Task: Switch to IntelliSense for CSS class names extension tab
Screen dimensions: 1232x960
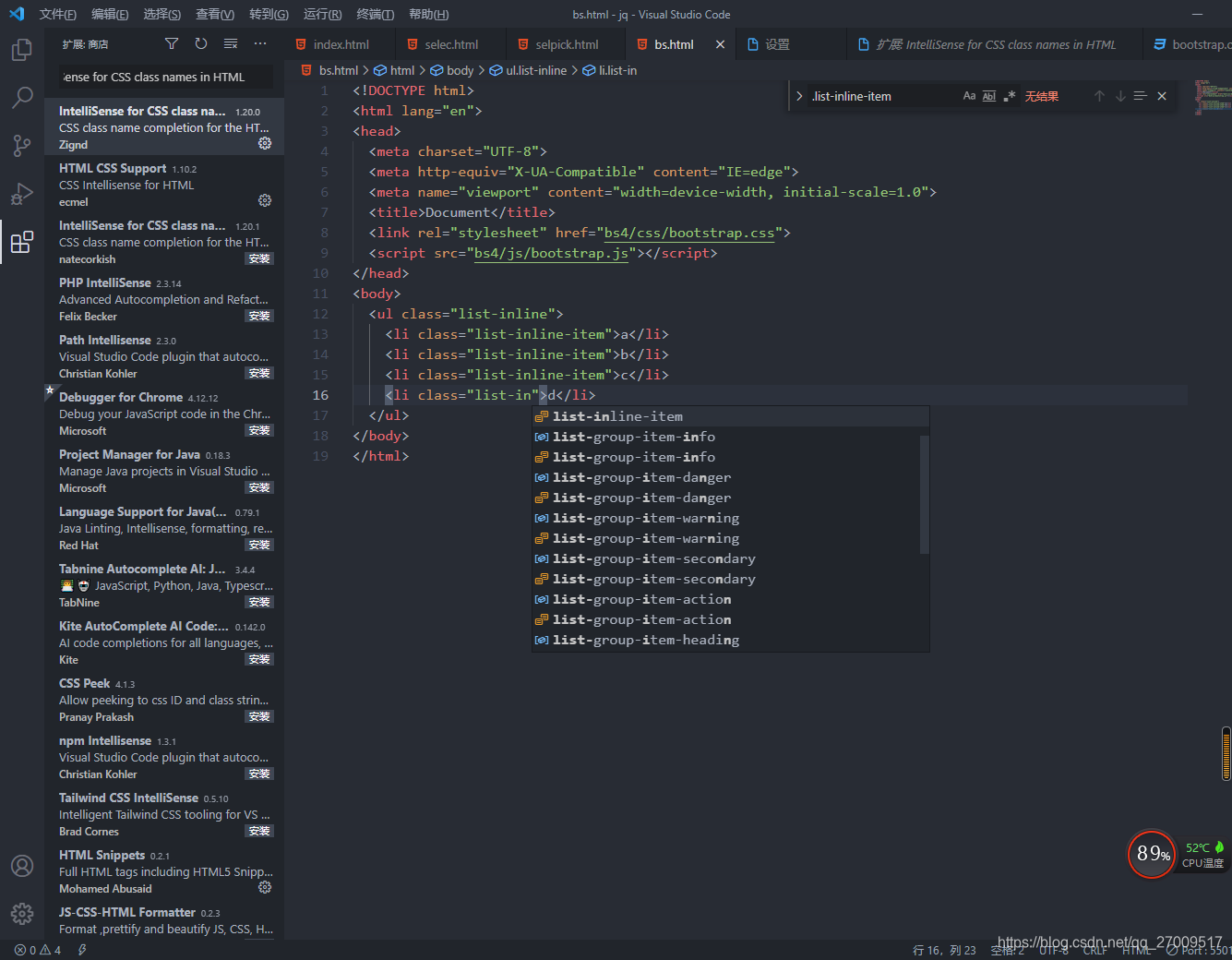Action: pyautogui.click(x=995, y=44)
